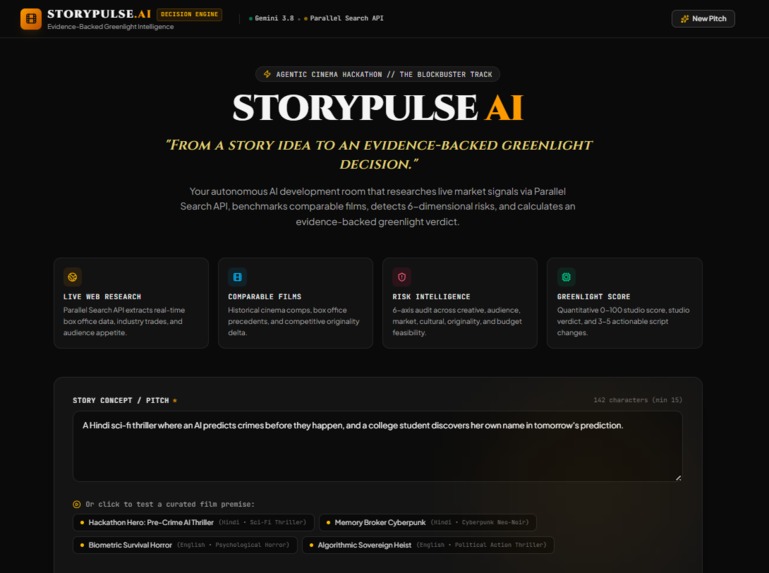Click the Greenlight Score chip icon
This screenshot has width=769, height=573.
click(x=566, y=277)
